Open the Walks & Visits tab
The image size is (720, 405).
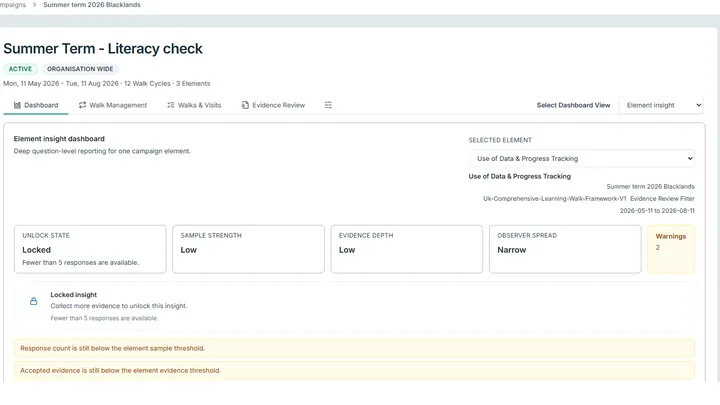[194, 105]
